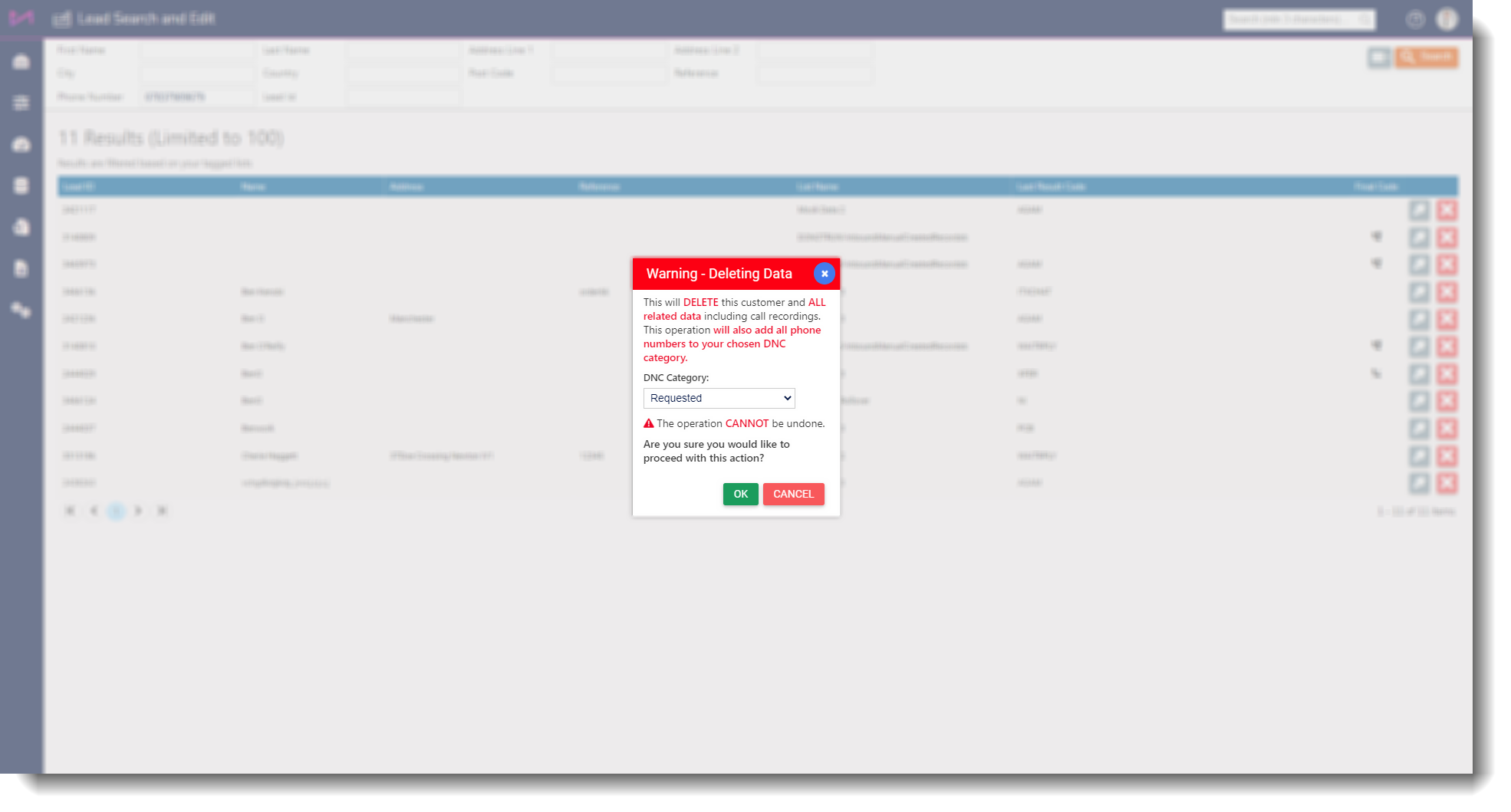Go to the next results page
Viewport: 1511px width, 812px height.
click(139, 511)
